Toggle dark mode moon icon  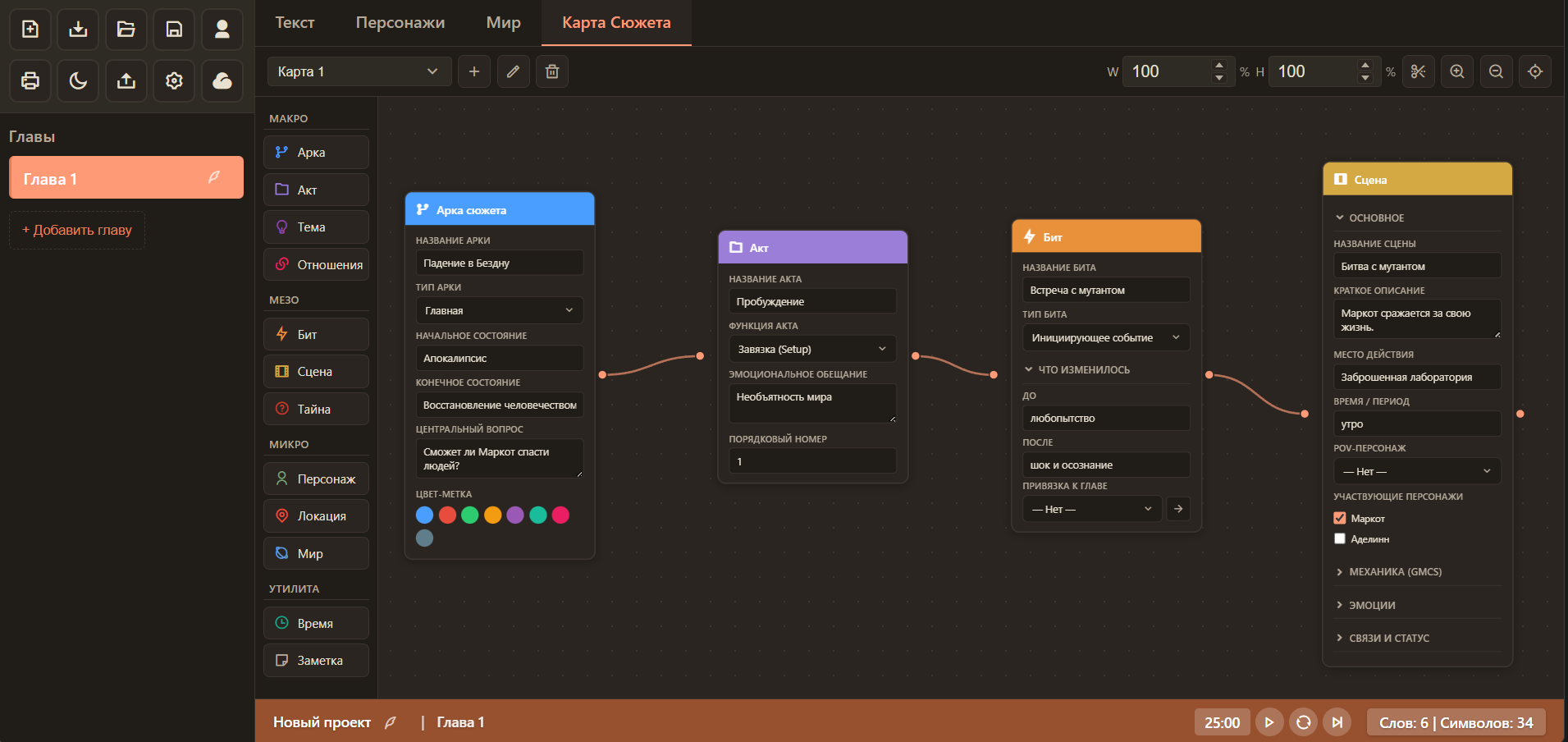coord(78,80)
